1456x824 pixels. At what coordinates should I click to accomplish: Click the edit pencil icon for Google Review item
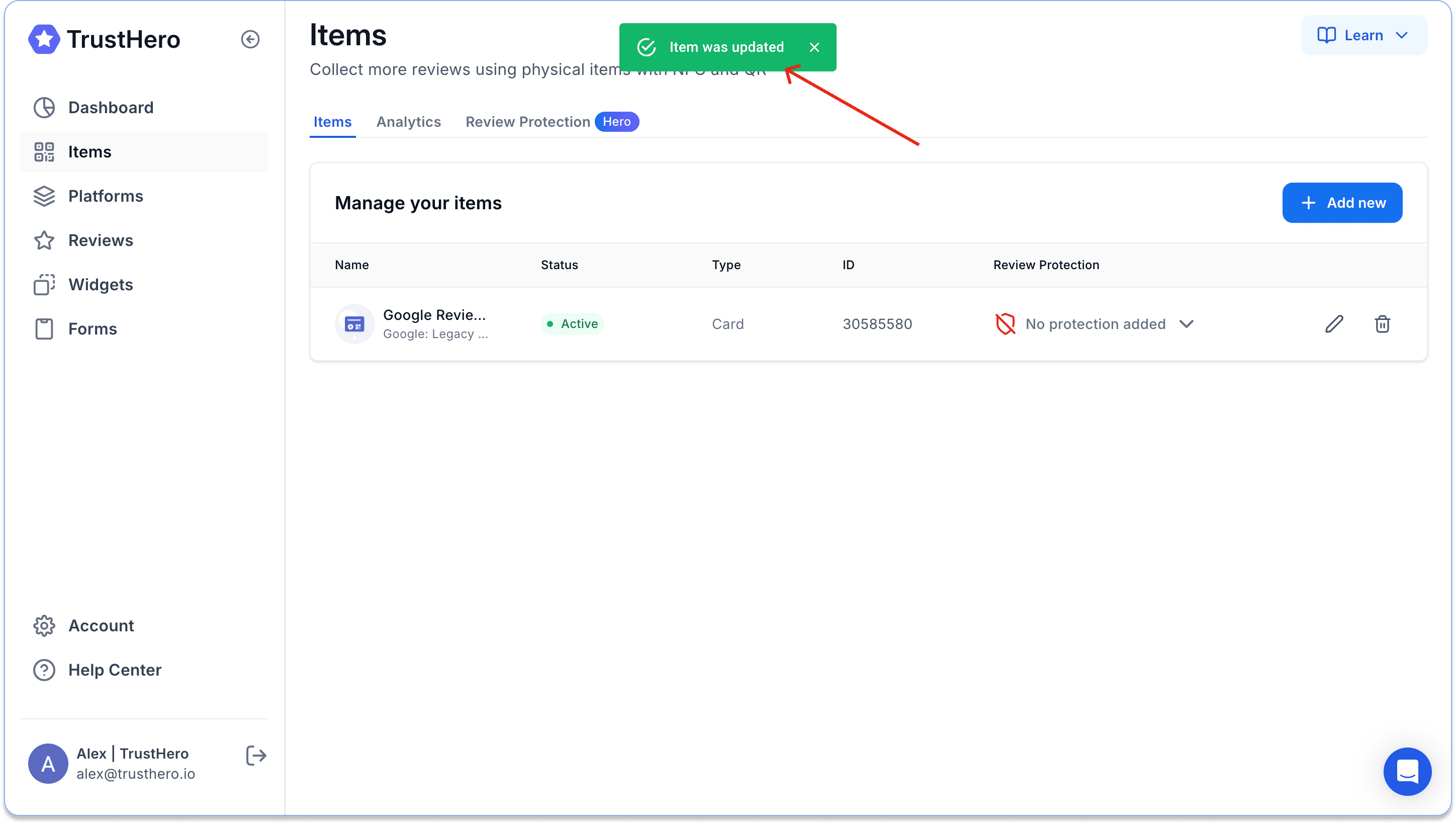tap(1334, 324)
